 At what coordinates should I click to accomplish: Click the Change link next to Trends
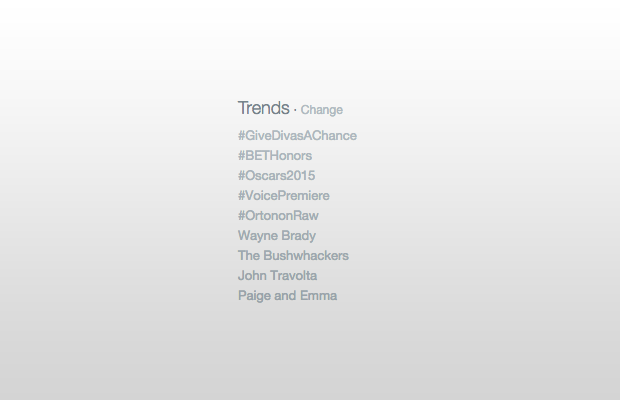[x=321, y=110]
